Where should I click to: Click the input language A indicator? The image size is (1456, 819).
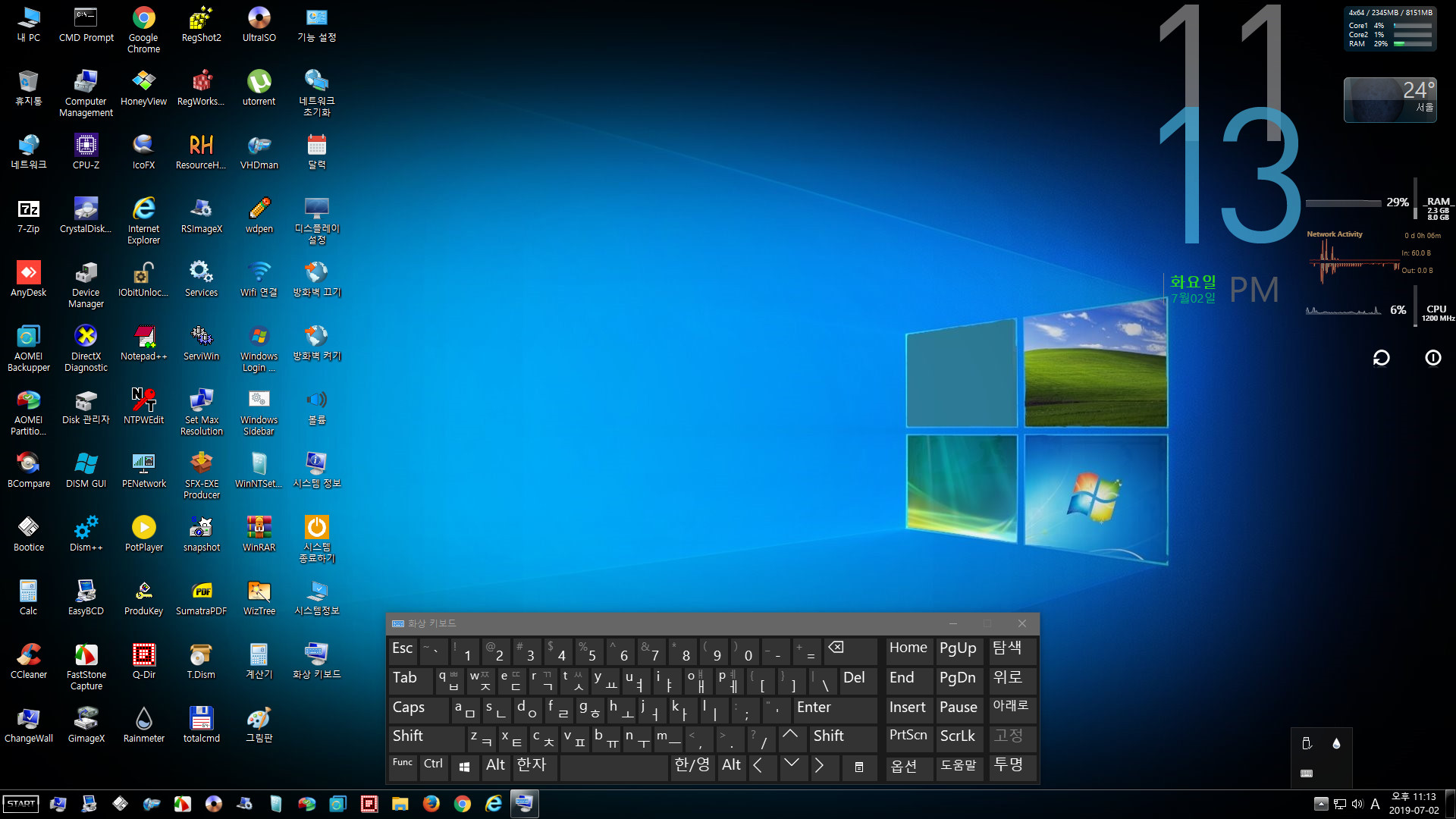coord(1375,804)
